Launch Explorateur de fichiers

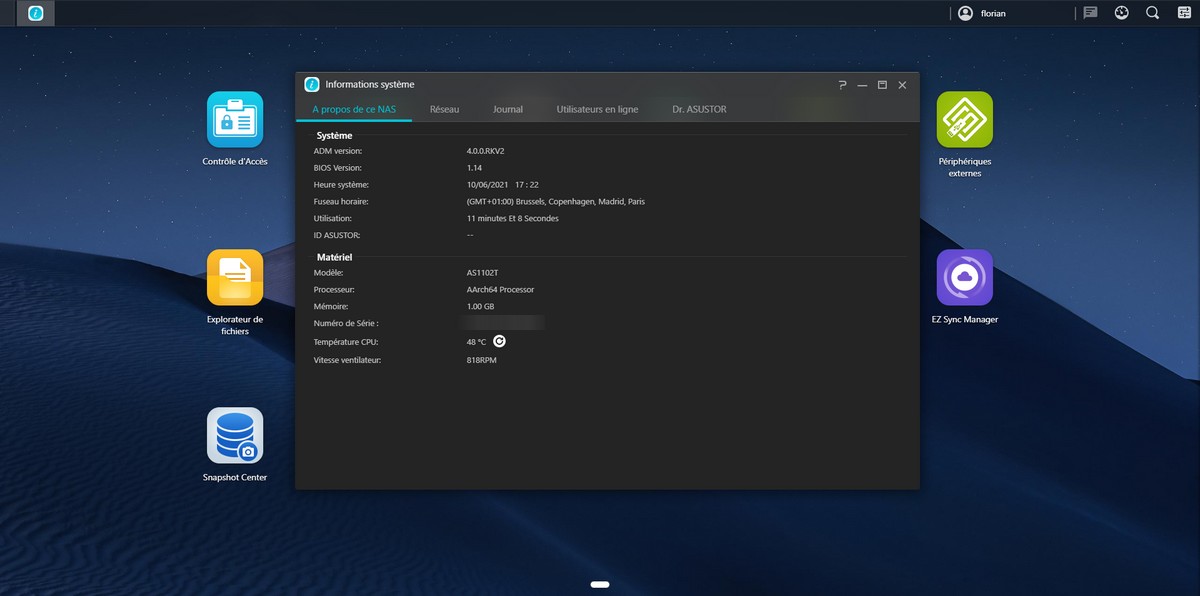(235, 277)
